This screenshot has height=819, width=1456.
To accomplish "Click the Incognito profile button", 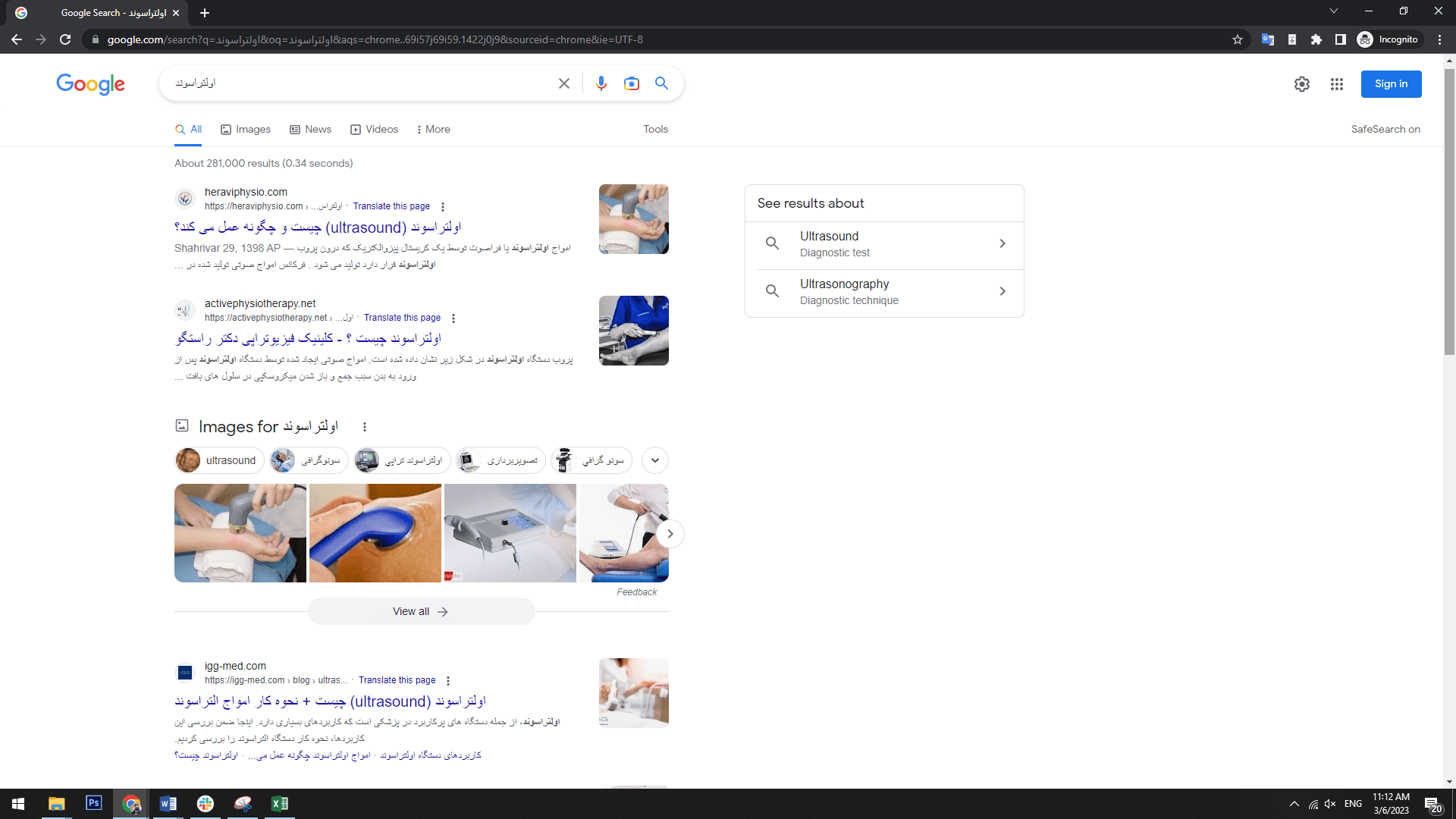I will [x=1389, y=39].
